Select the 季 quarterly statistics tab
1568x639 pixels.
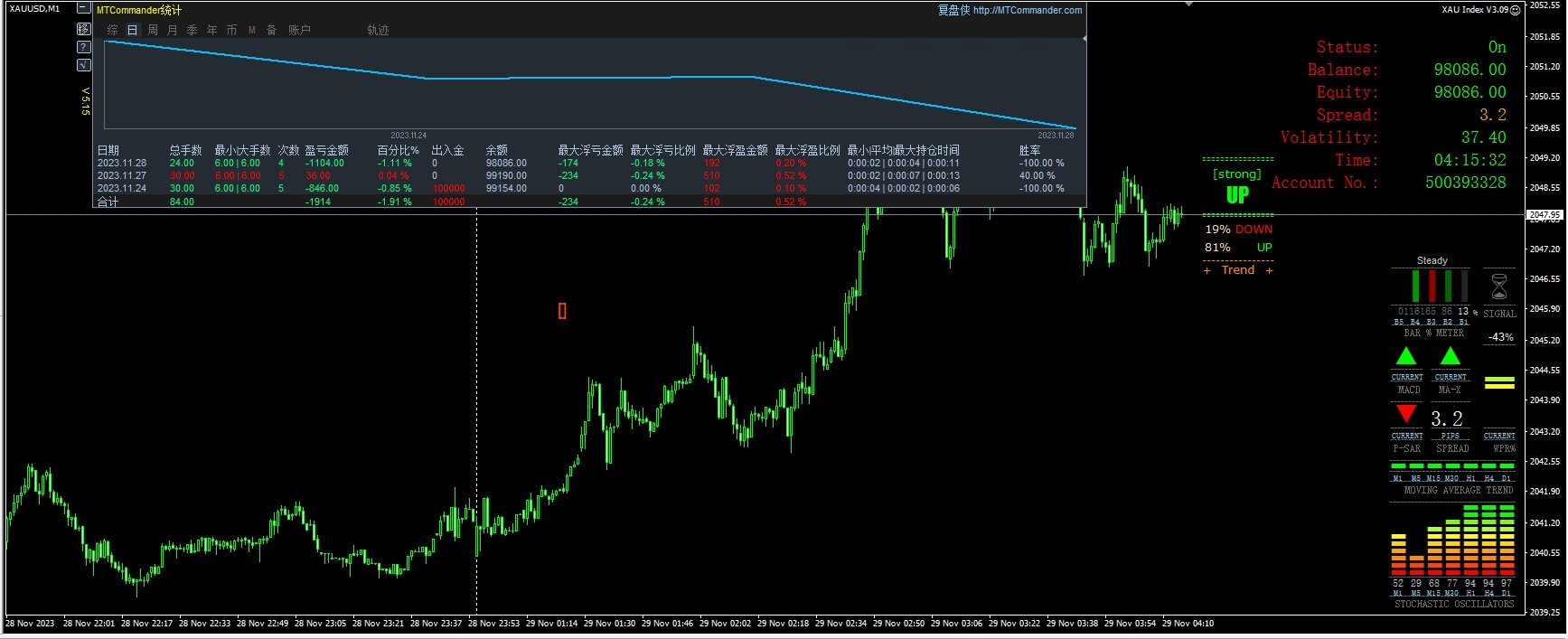coord(192,30)
